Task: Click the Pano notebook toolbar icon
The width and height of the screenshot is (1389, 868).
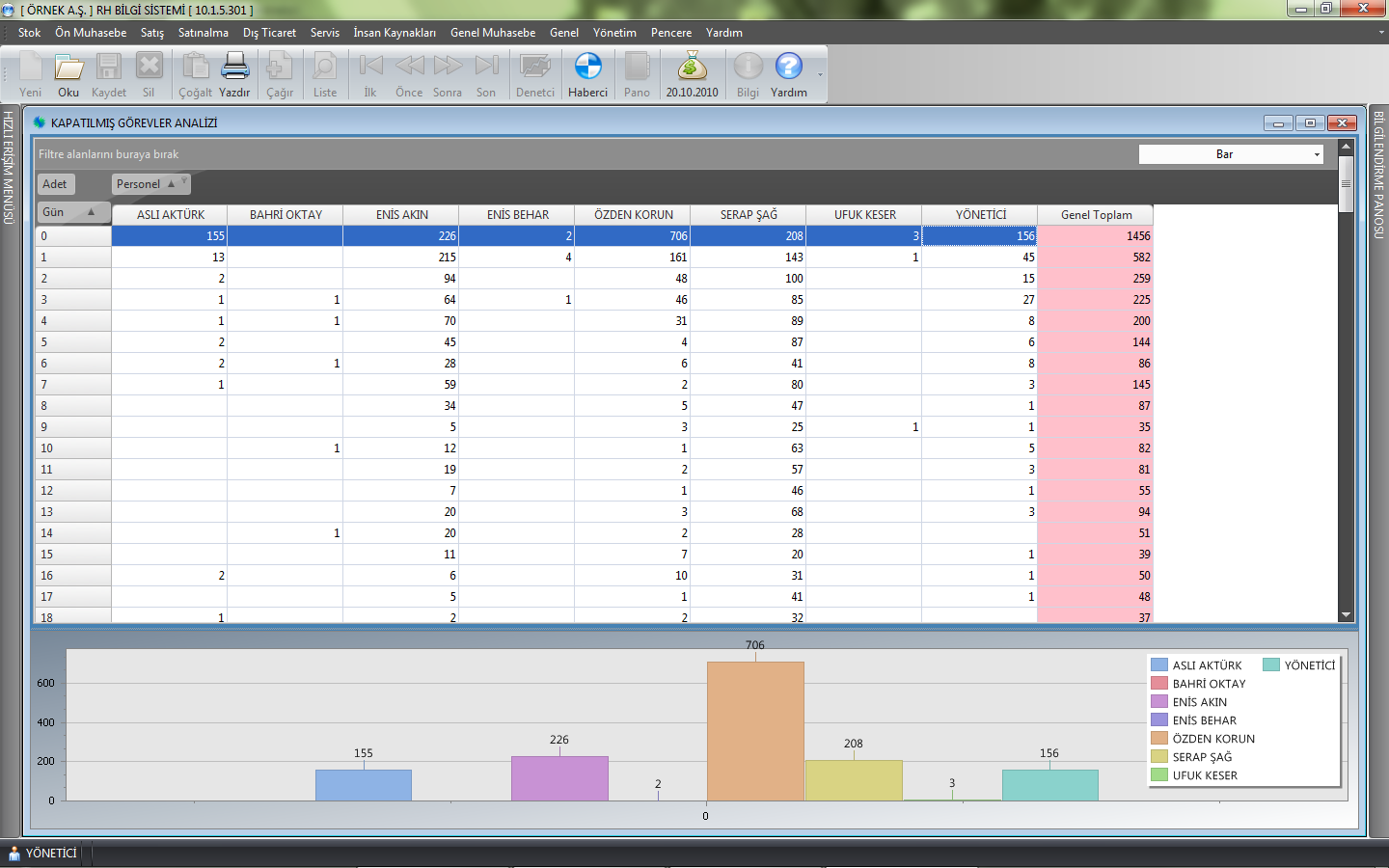Action: pos(637,68)
